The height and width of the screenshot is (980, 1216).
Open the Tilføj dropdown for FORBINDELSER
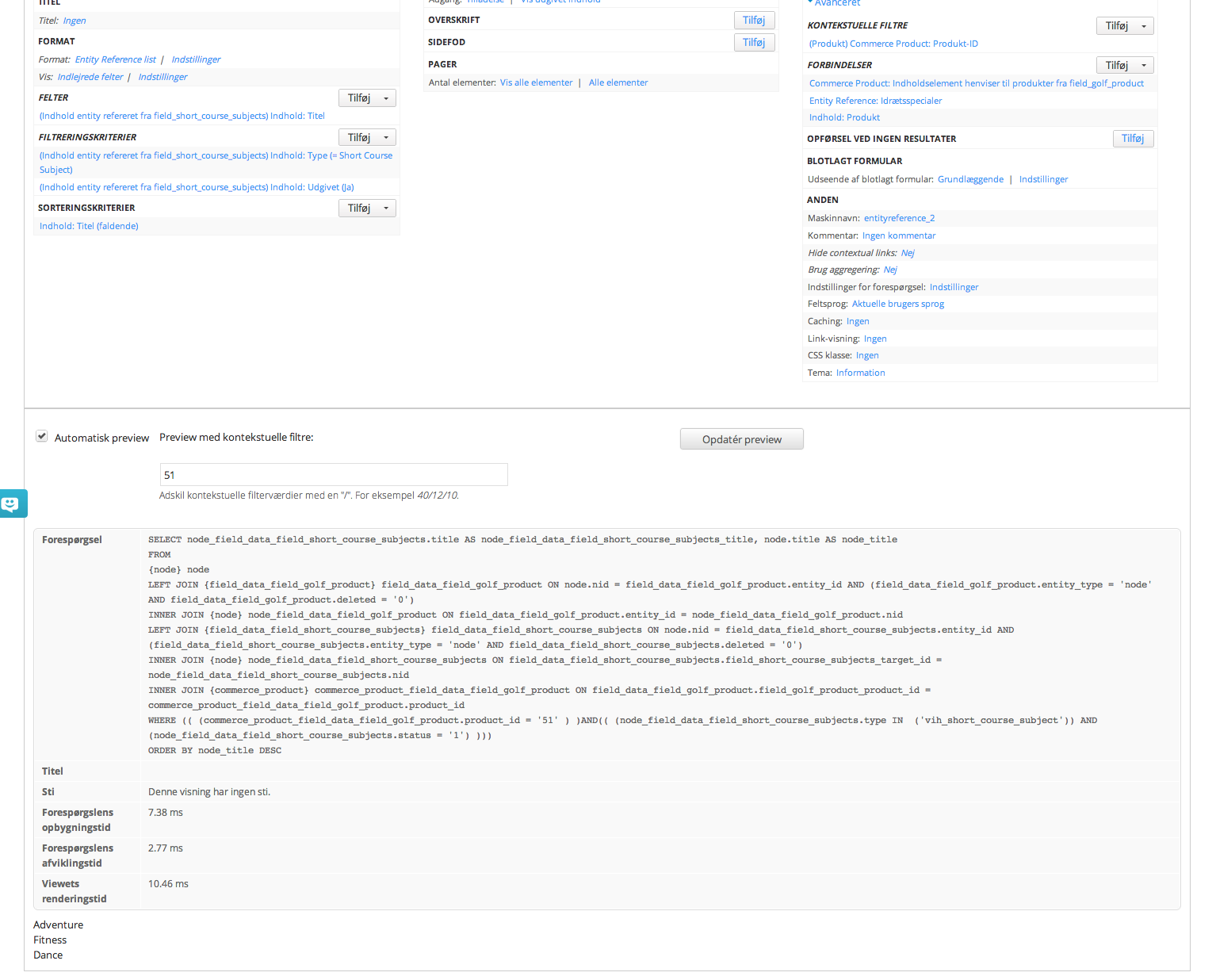(1144, 64)
